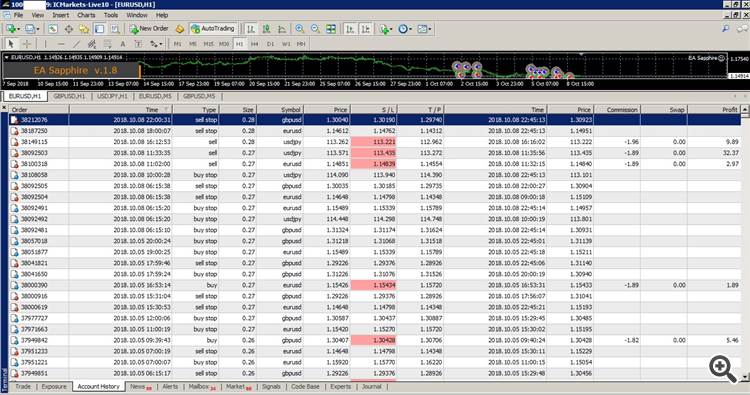750x395 pixels.
Task: Open the Tools menu
Action: [110, 15]
